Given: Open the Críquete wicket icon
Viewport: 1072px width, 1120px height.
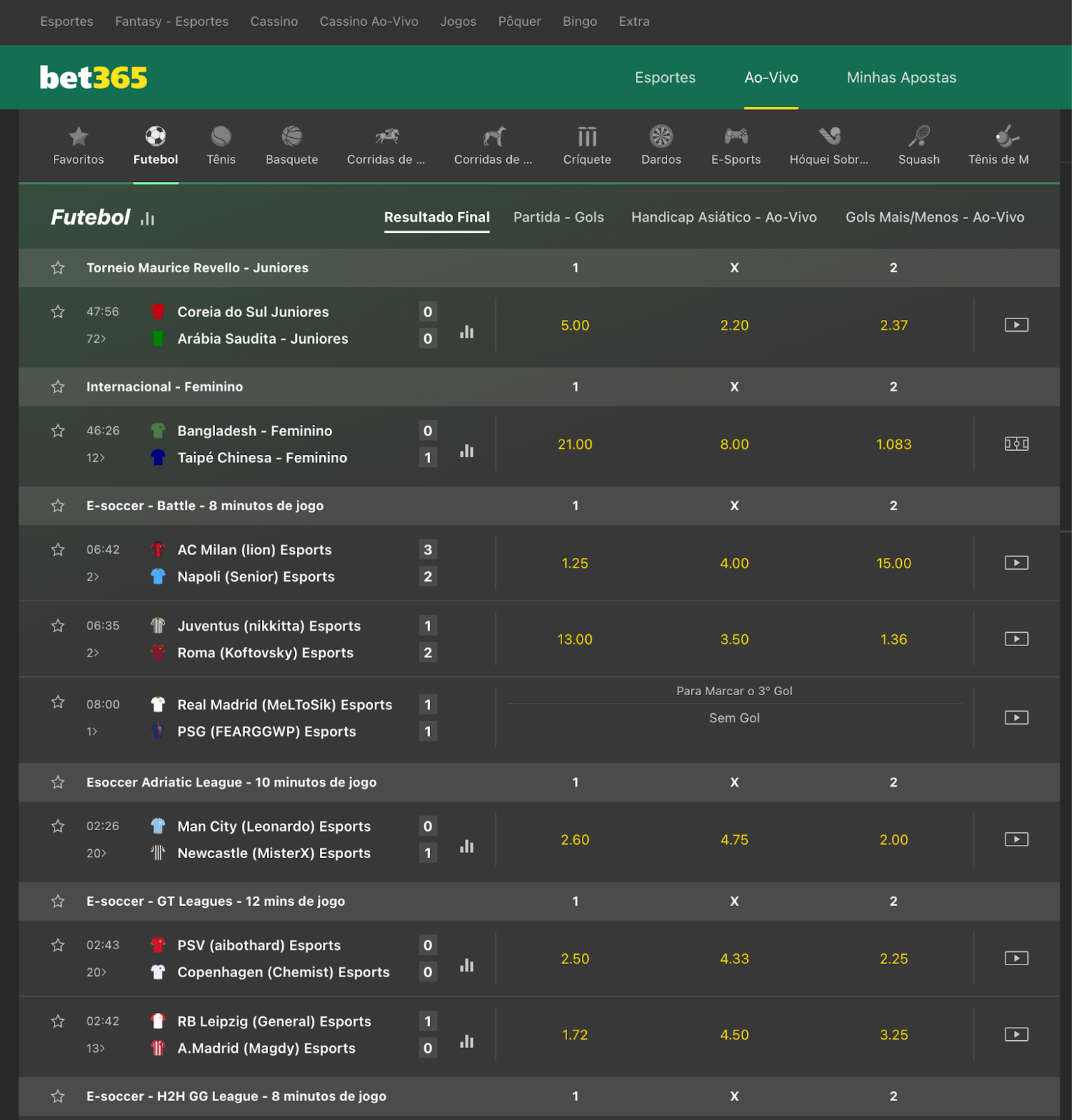Looking at the screenshot, I should [x=587, y=136].
